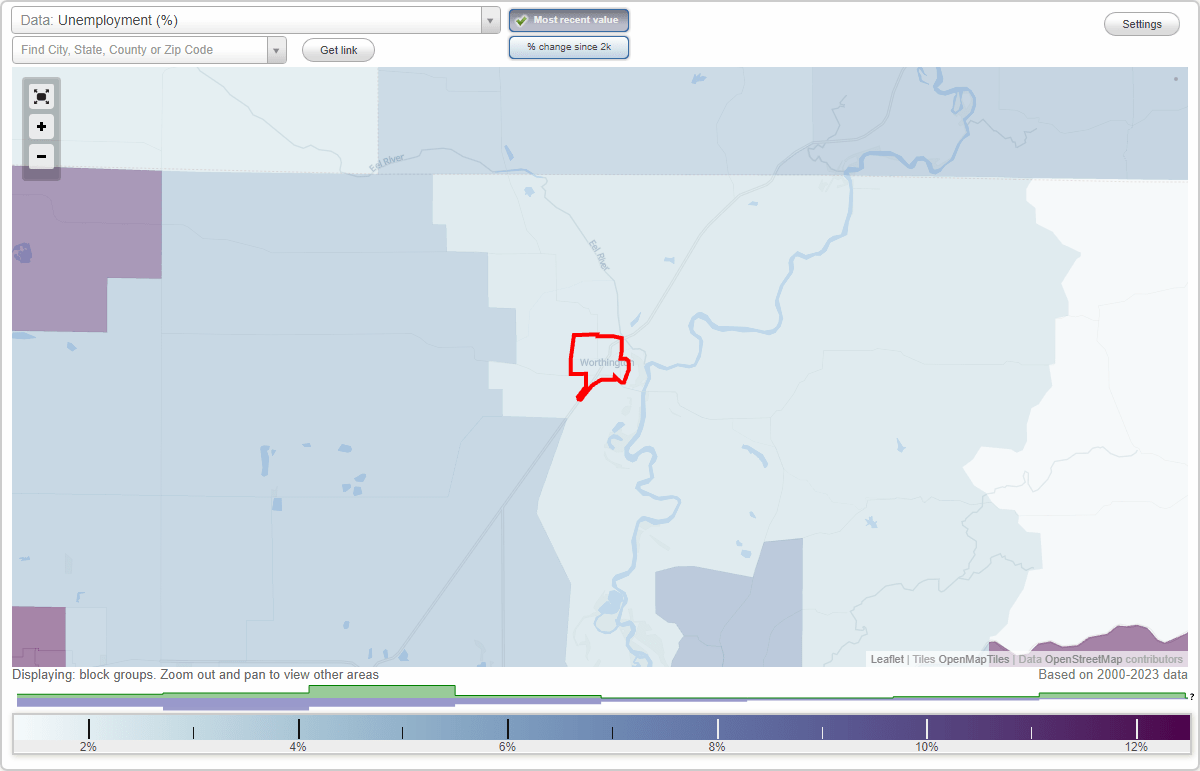Zoom the map in using the plus icon

click(41, 126)
